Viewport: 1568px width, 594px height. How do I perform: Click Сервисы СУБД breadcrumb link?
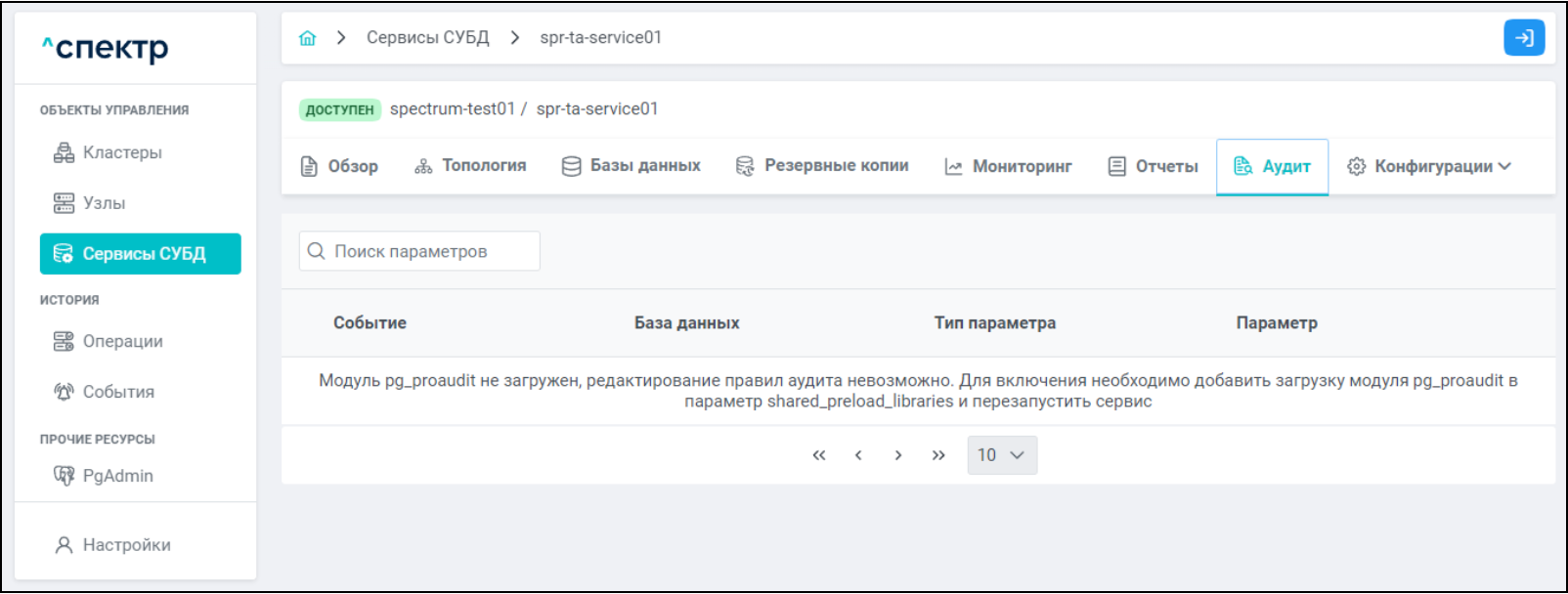[x=427, y=38]
